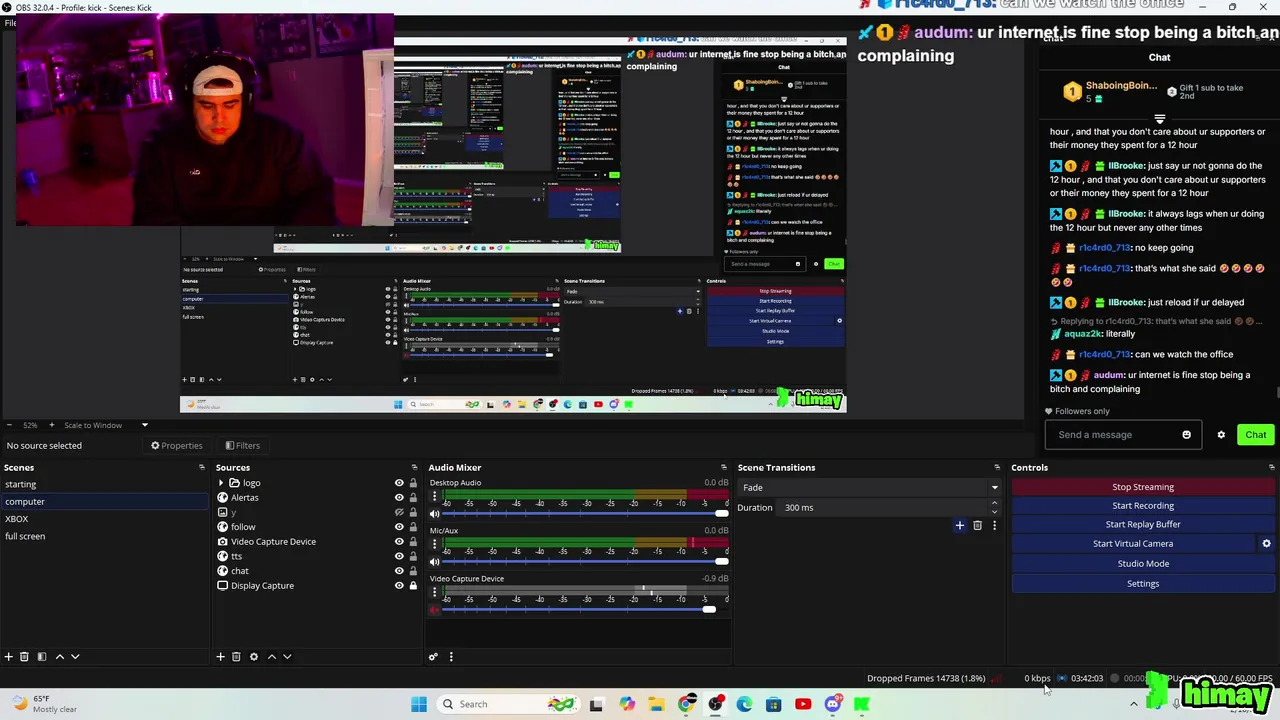Open OBS Settings from Controls
This screenshot has height=720, width=1280.
[1143, 583]
